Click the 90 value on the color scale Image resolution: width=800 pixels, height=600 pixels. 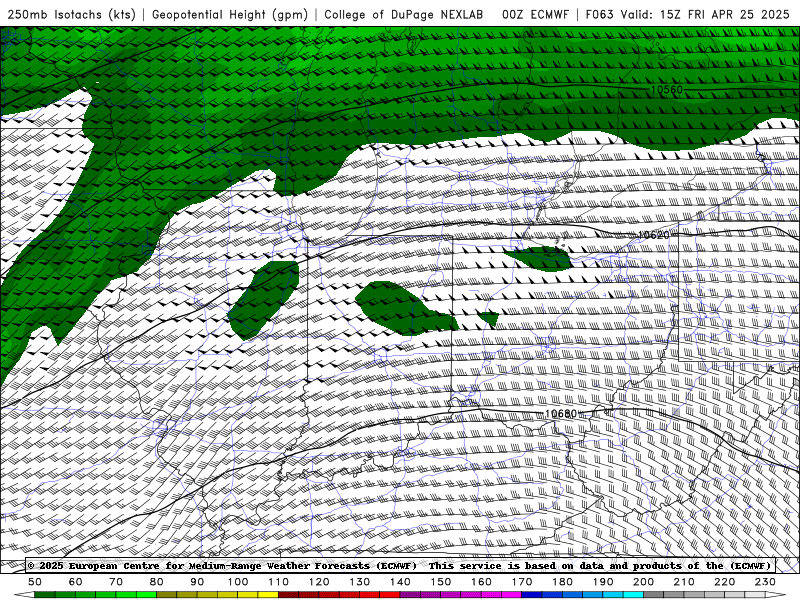[197, 582]
